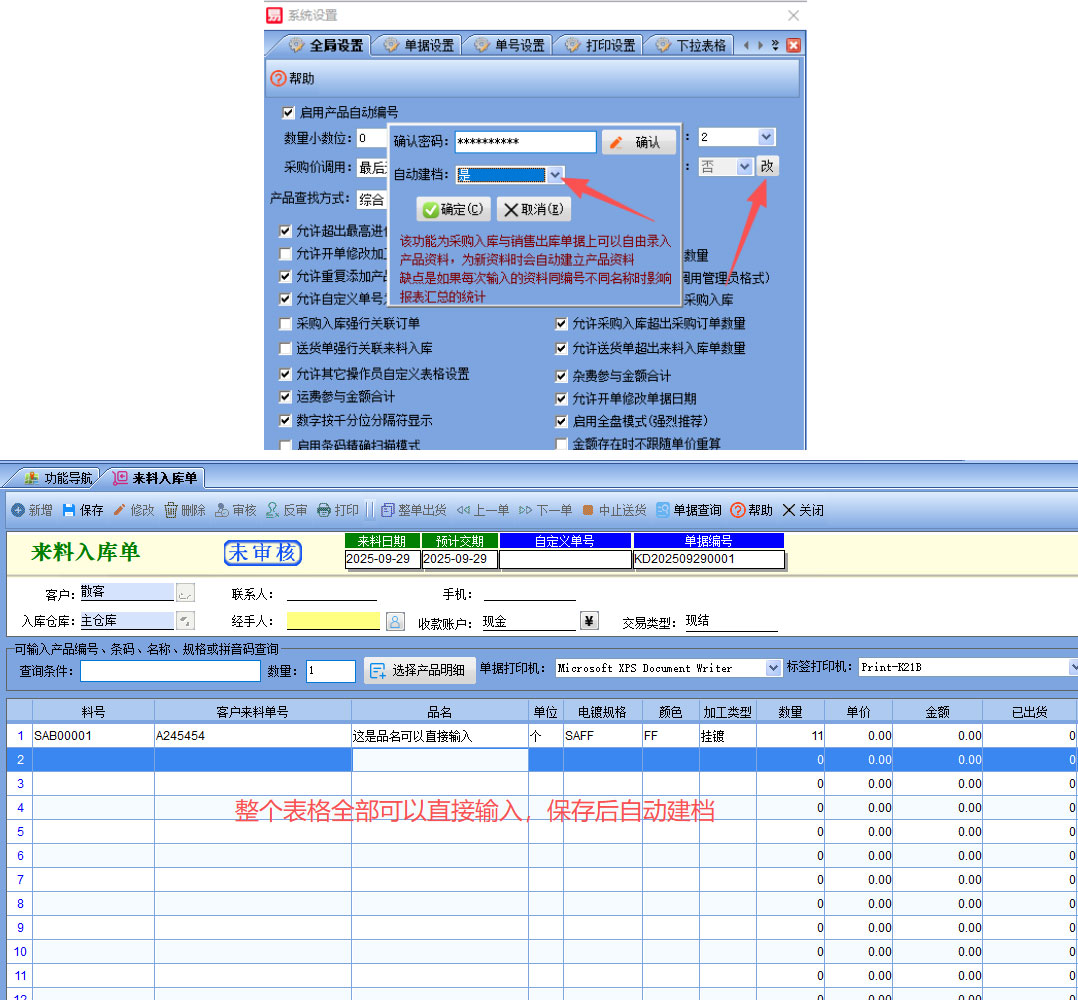Toggle 启用产品自动编号 checkbox

pyautogui.click(x=289, y=113)
